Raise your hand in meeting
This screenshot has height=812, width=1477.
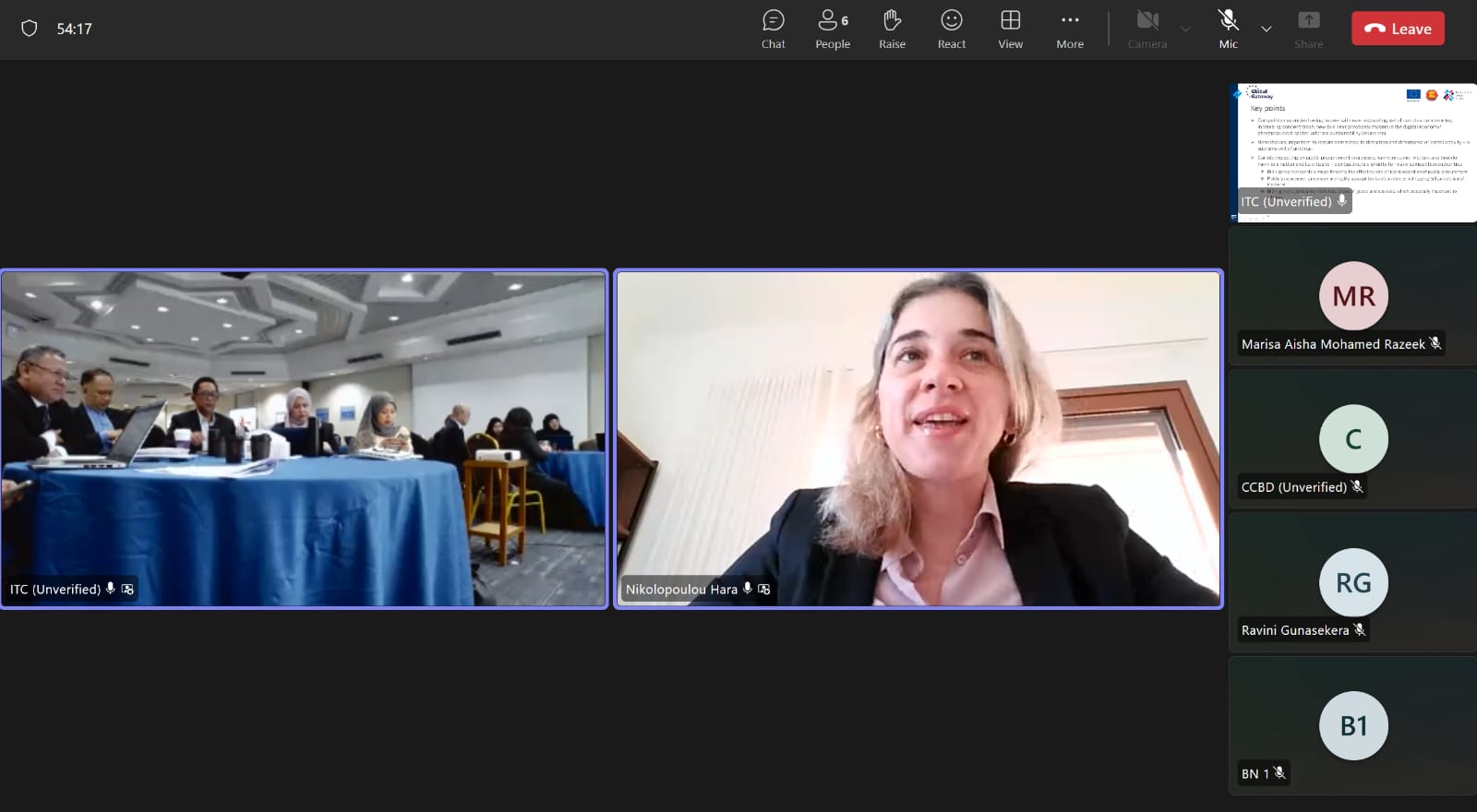pyautogui.click(x=892, y=29)
